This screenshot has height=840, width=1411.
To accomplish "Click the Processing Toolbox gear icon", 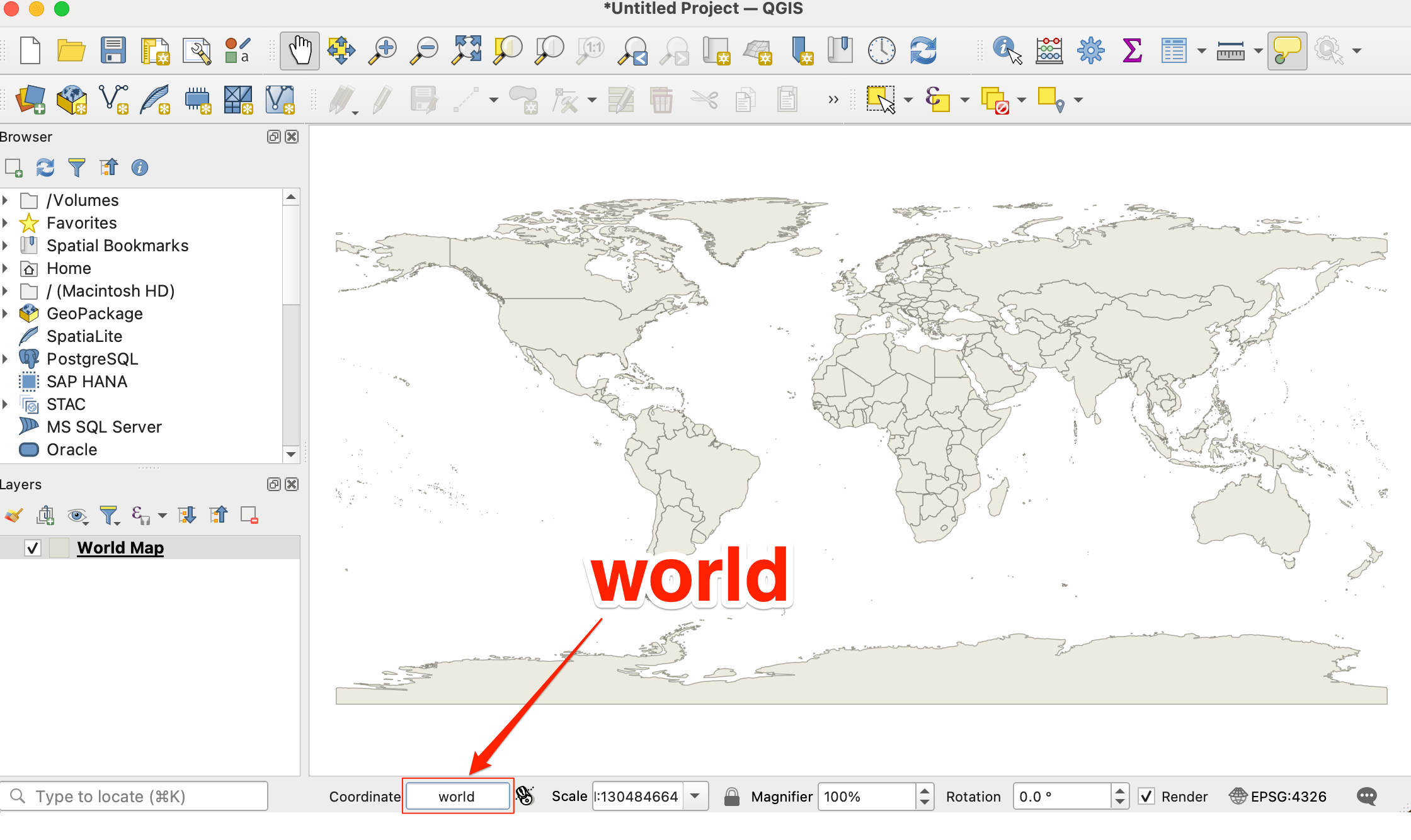I will [x=1090, y=50].
